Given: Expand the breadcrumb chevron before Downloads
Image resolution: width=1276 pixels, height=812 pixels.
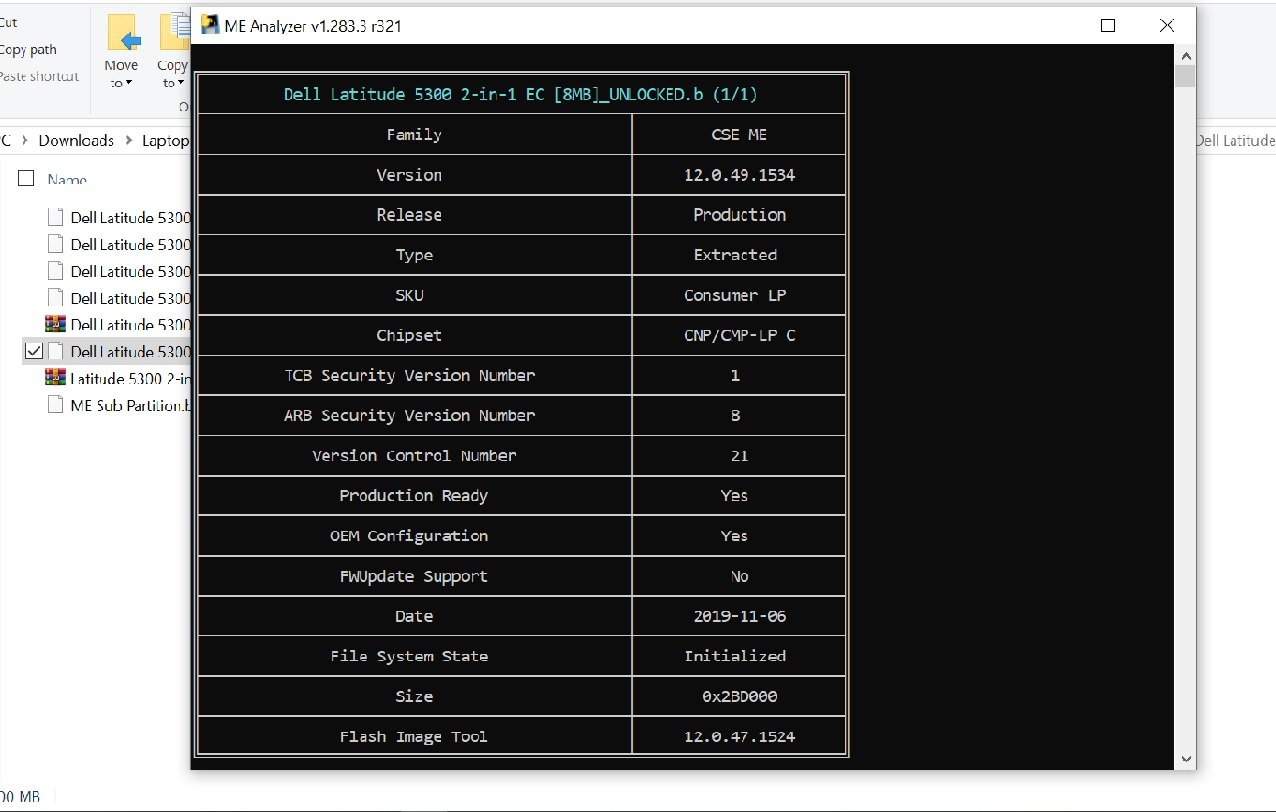Looking at the screenshot, I should (x=24, y=140).
